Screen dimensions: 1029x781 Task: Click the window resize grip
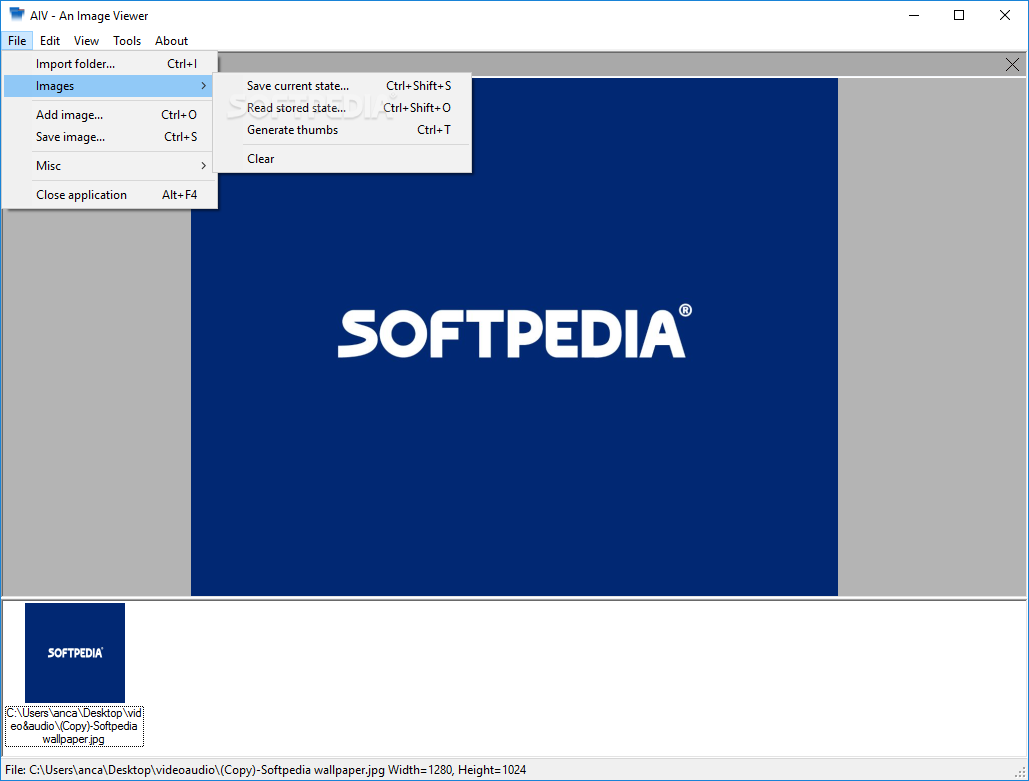[x=1020, y=772]
